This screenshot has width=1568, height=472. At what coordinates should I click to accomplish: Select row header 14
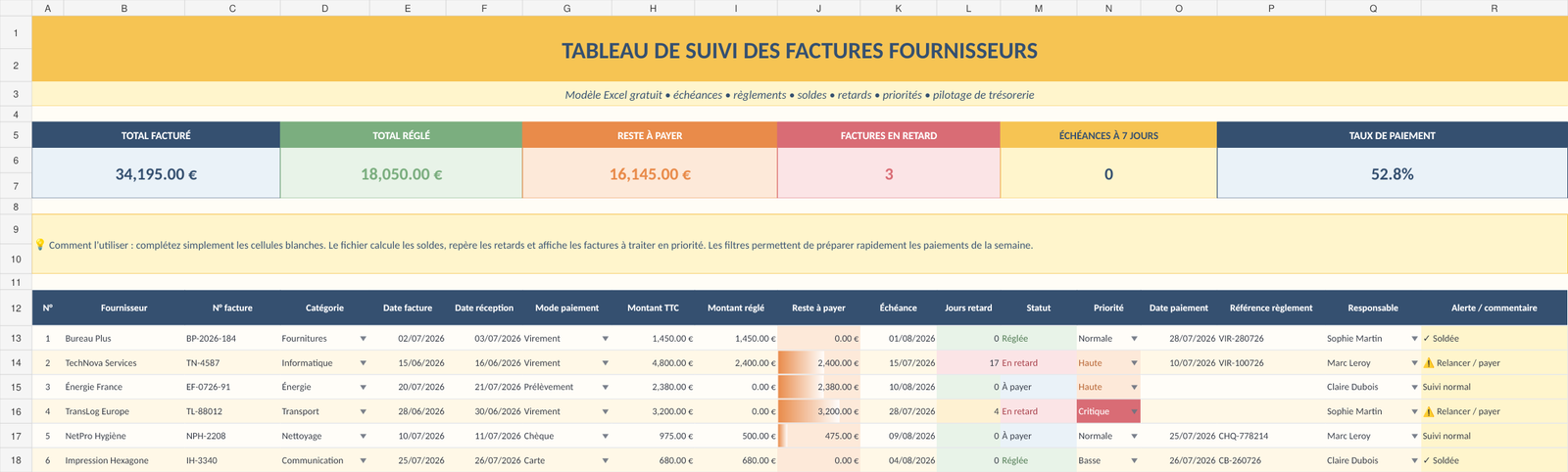pyautogui.click(x=16, y=363)
